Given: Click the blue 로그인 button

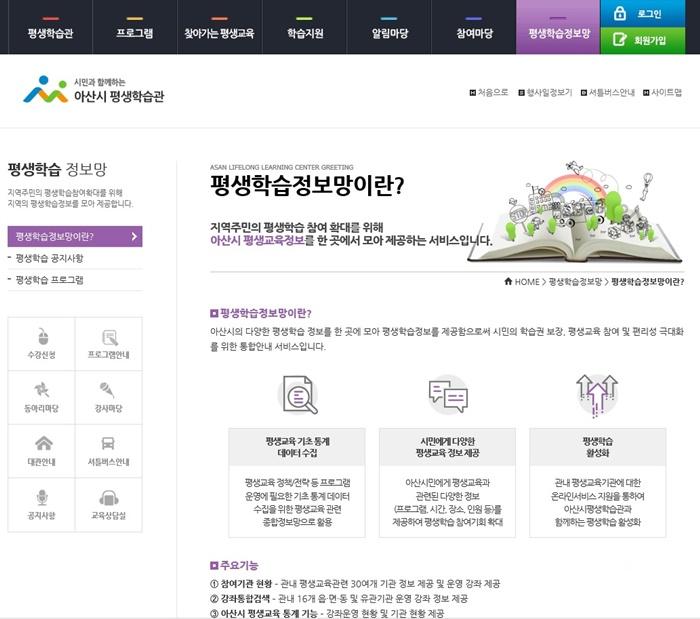Looking at the screenshot, I should [643, 13].
